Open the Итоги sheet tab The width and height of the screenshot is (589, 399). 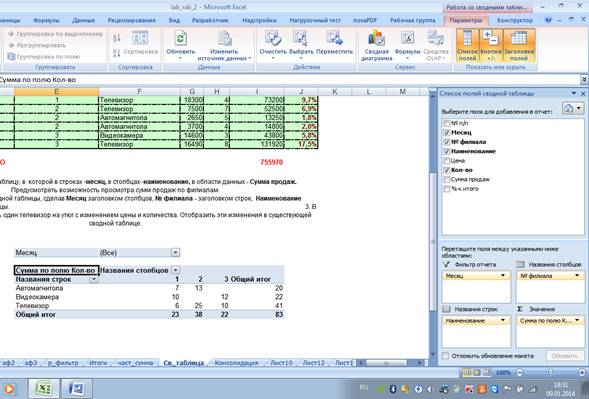click(x=98, y=363)
